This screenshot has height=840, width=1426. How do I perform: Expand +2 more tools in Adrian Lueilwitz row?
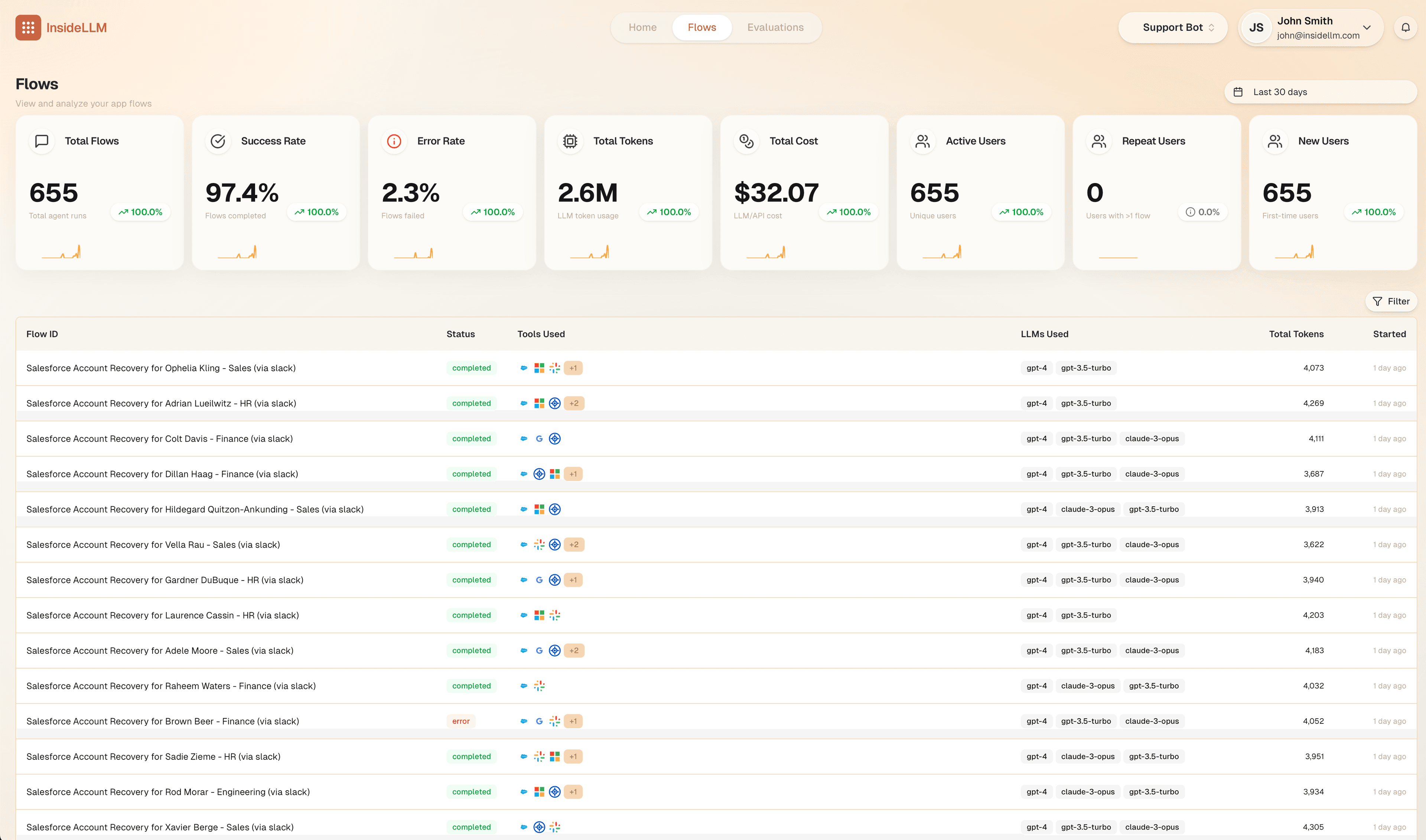[x=574, y=403]
